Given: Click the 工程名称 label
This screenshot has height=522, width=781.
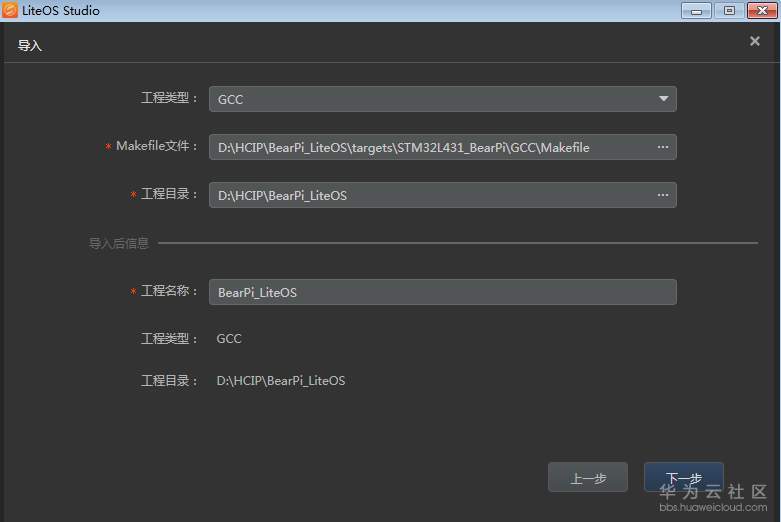Looking at the screenshot, I should [169, 291].
